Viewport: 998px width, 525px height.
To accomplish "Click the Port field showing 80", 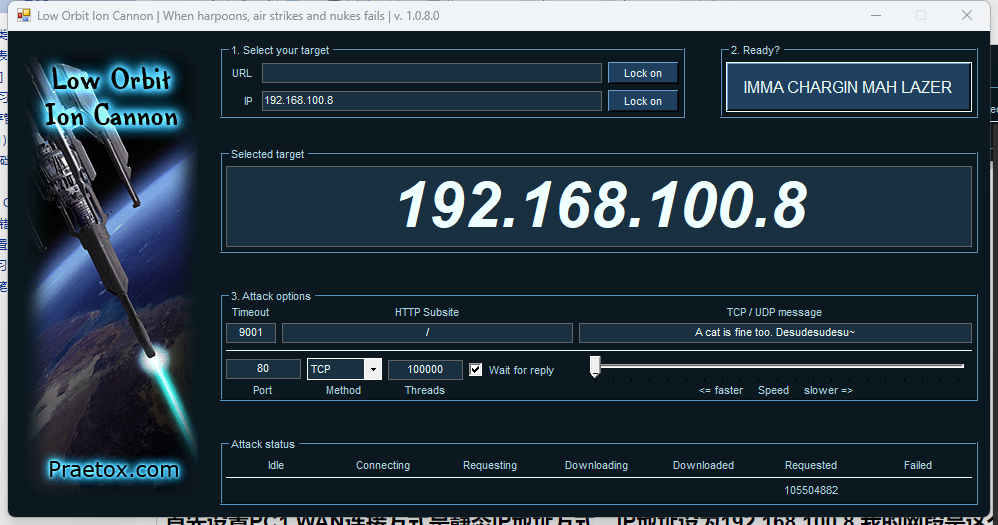I will click(x=263, y=368).
